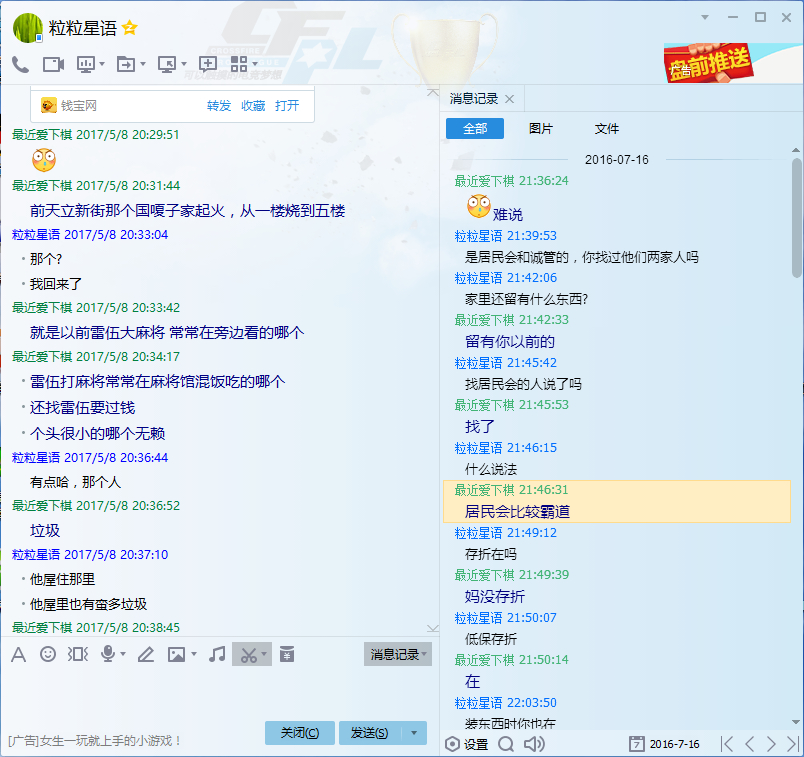Expand the 消息记录 dropdown button
Screen dimensions: 804x757
398,654
